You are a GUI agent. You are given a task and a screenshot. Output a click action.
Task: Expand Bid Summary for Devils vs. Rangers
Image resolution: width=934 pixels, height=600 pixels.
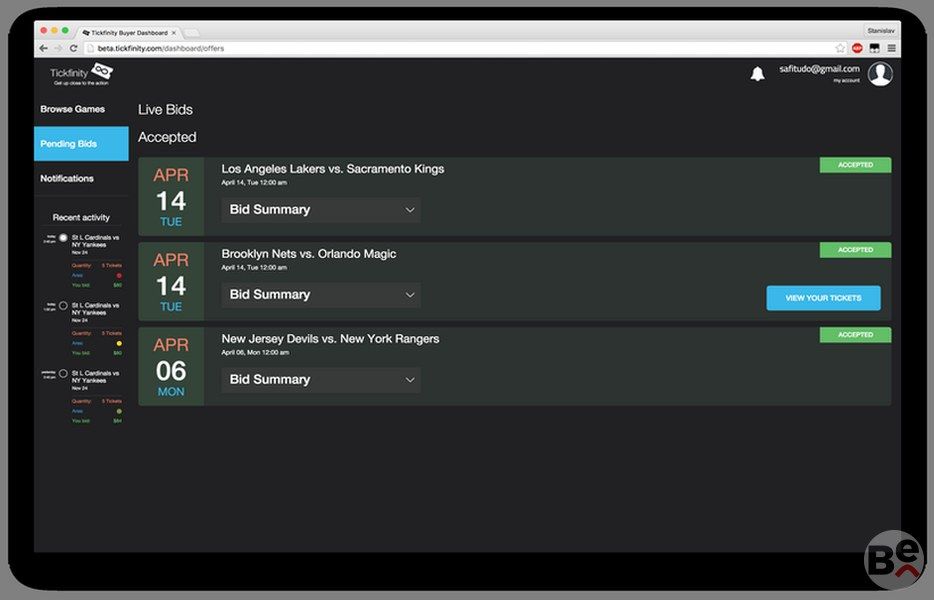point(321,380)
